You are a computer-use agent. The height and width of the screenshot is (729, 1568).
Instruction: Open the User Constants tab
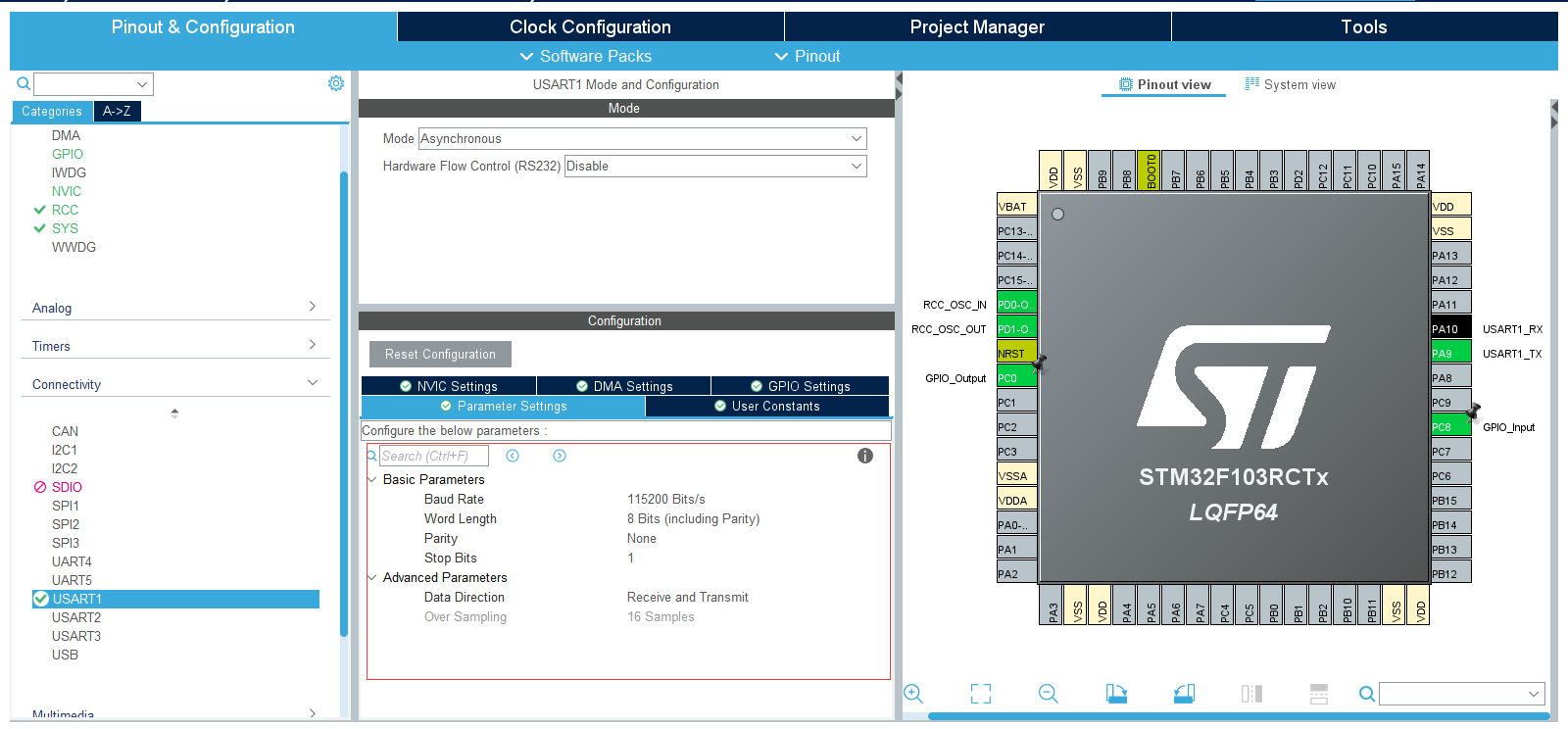(767, 406)
